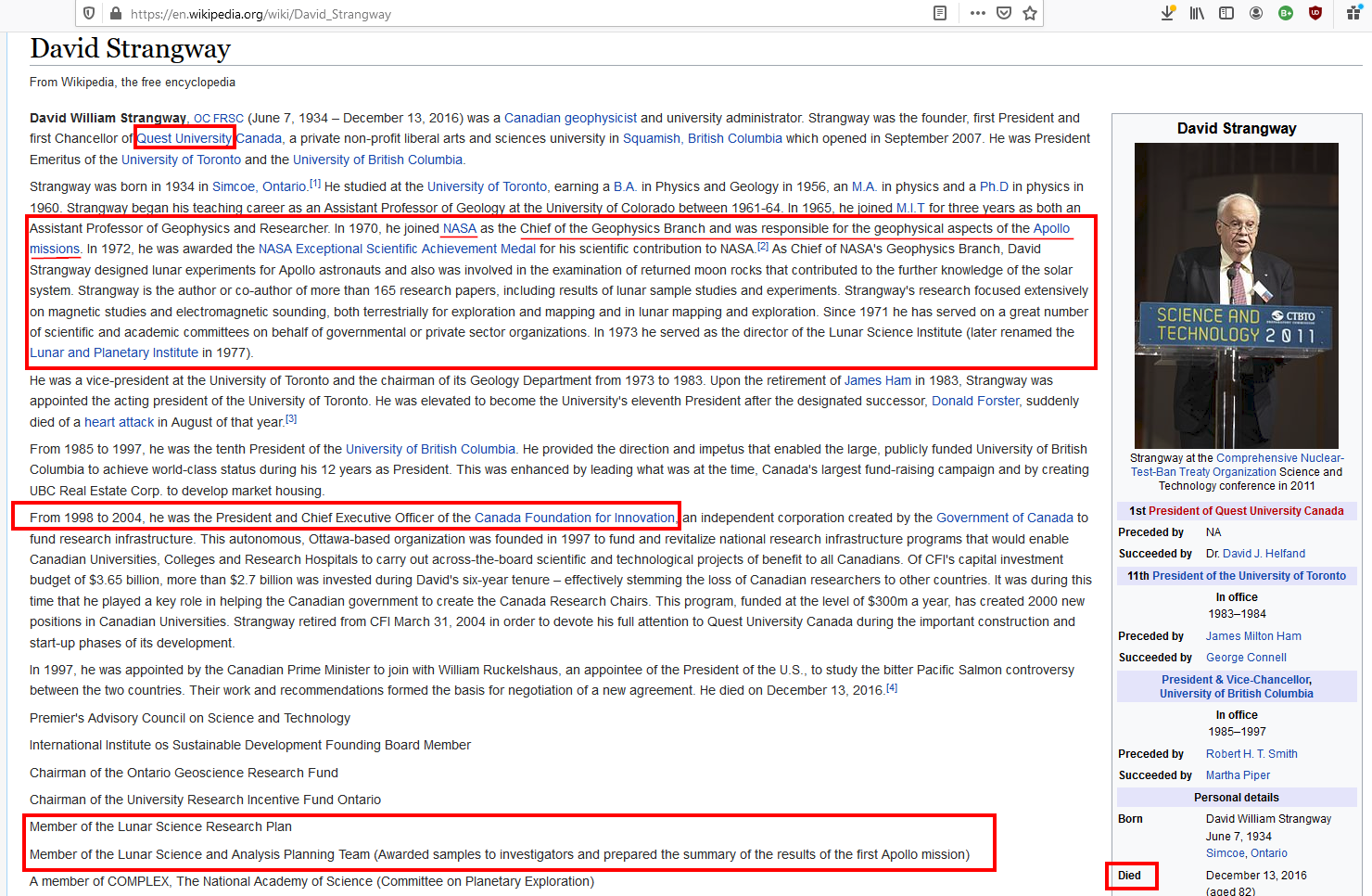This screenshot has width=1372, height=896.
Task: Click 'Member of the Lunar Science Research Plan' text
Action: [160, 826]
